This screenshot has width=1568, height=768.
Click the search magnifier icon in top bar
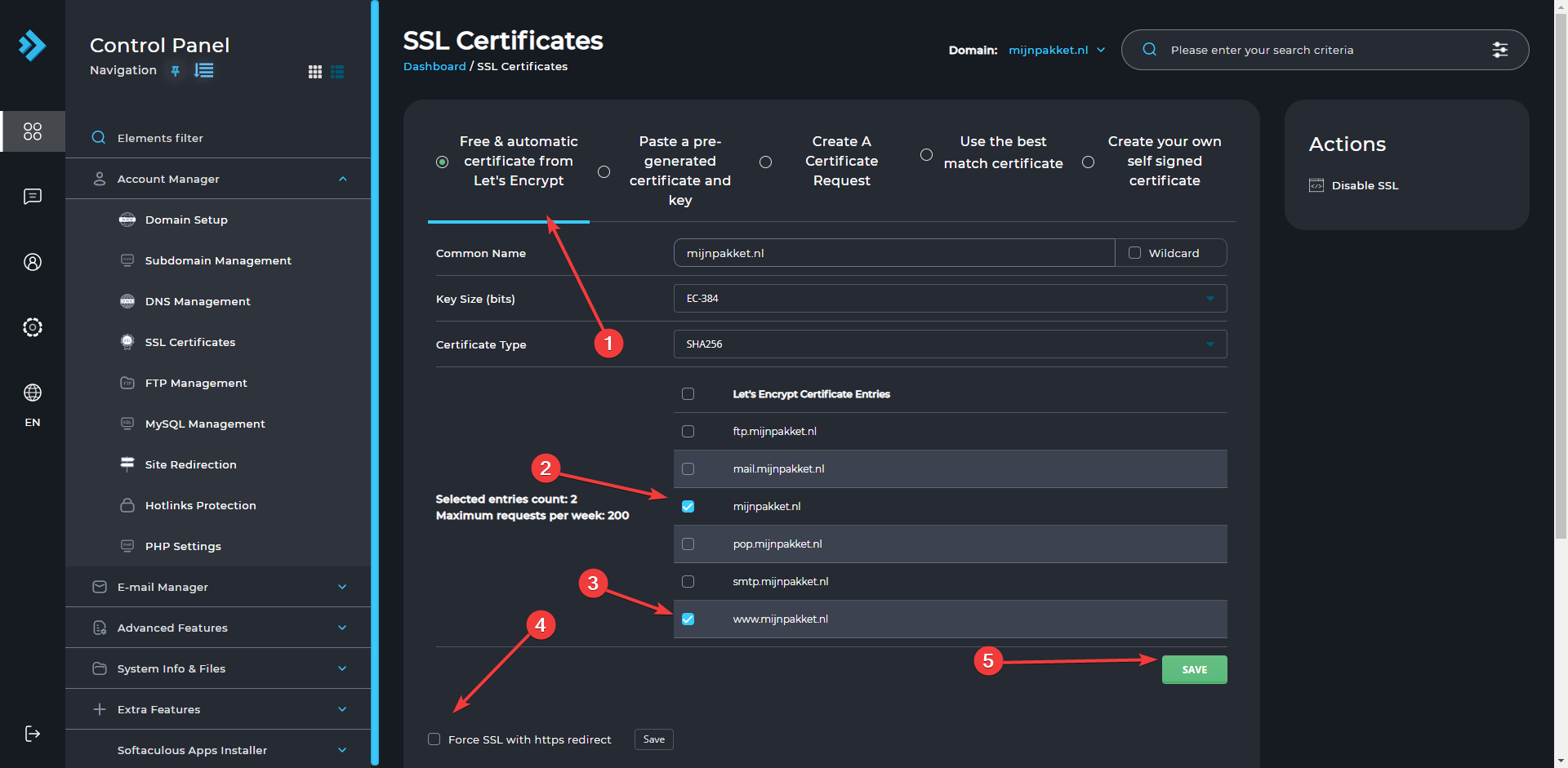(x=1150, y=50)
